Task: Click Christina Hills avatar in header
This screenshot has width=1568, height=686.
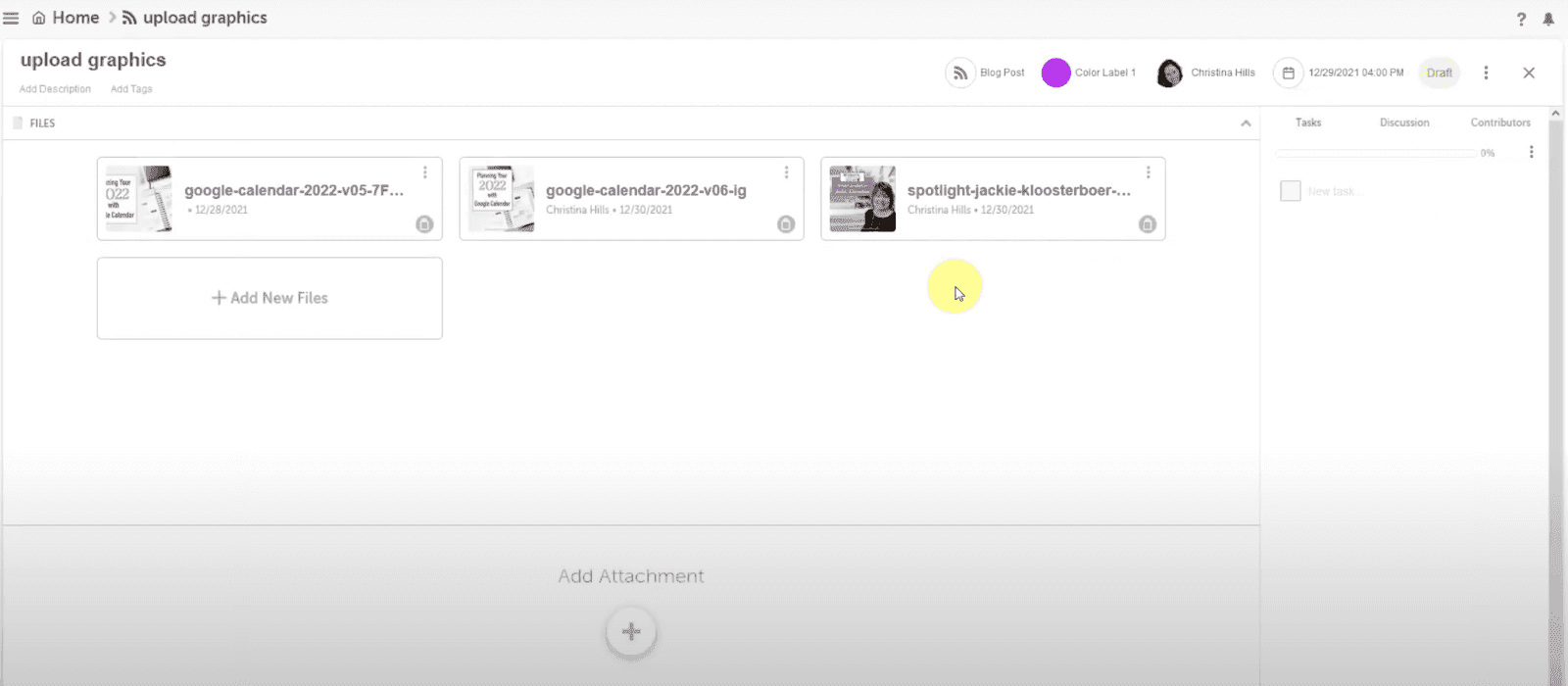Action: 1169,73
